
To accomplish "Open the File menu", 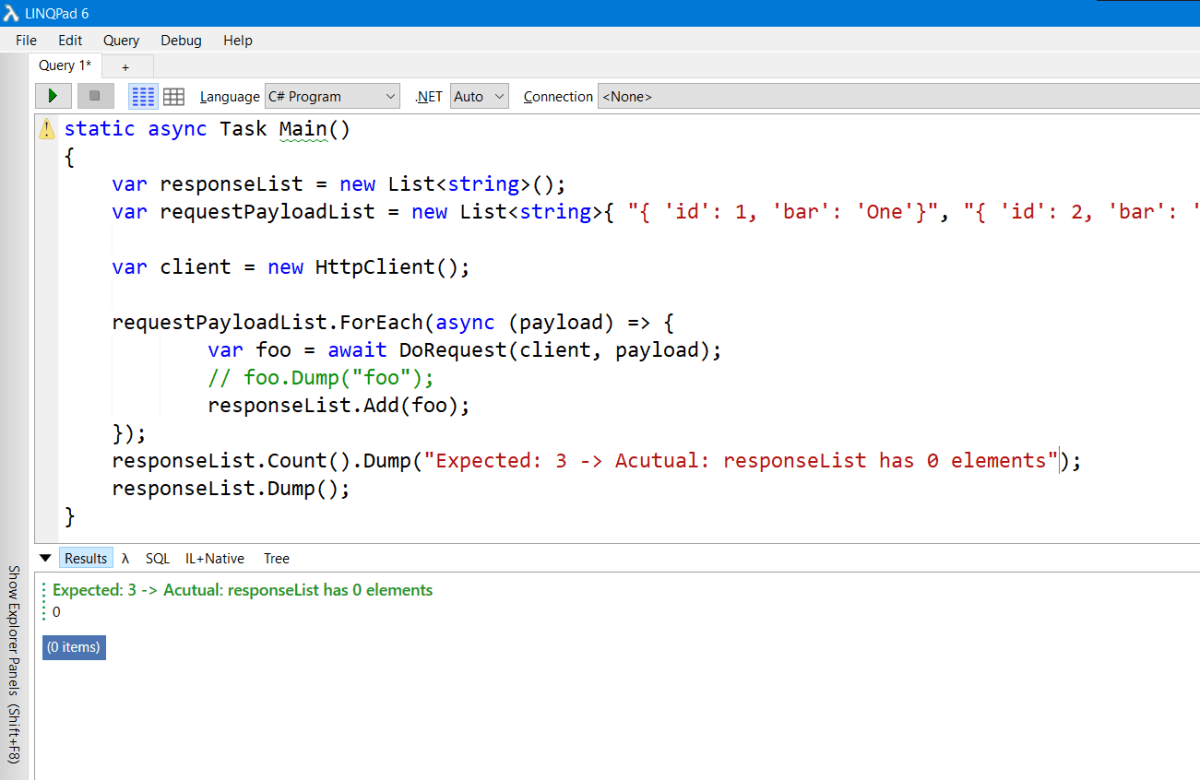I will point(26,40).
